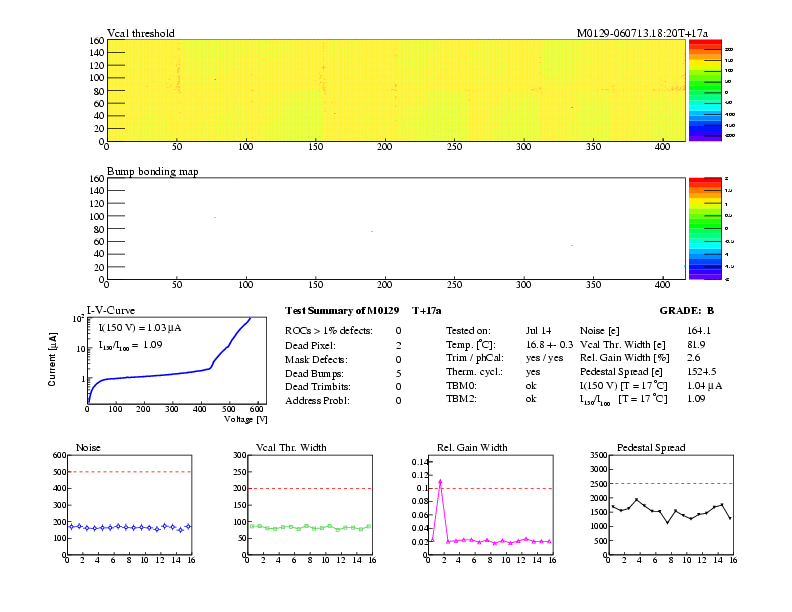This screenshot has height=612, width=792.
Task: Click the 'GRADE: B' label
Action: click(686, 311)
